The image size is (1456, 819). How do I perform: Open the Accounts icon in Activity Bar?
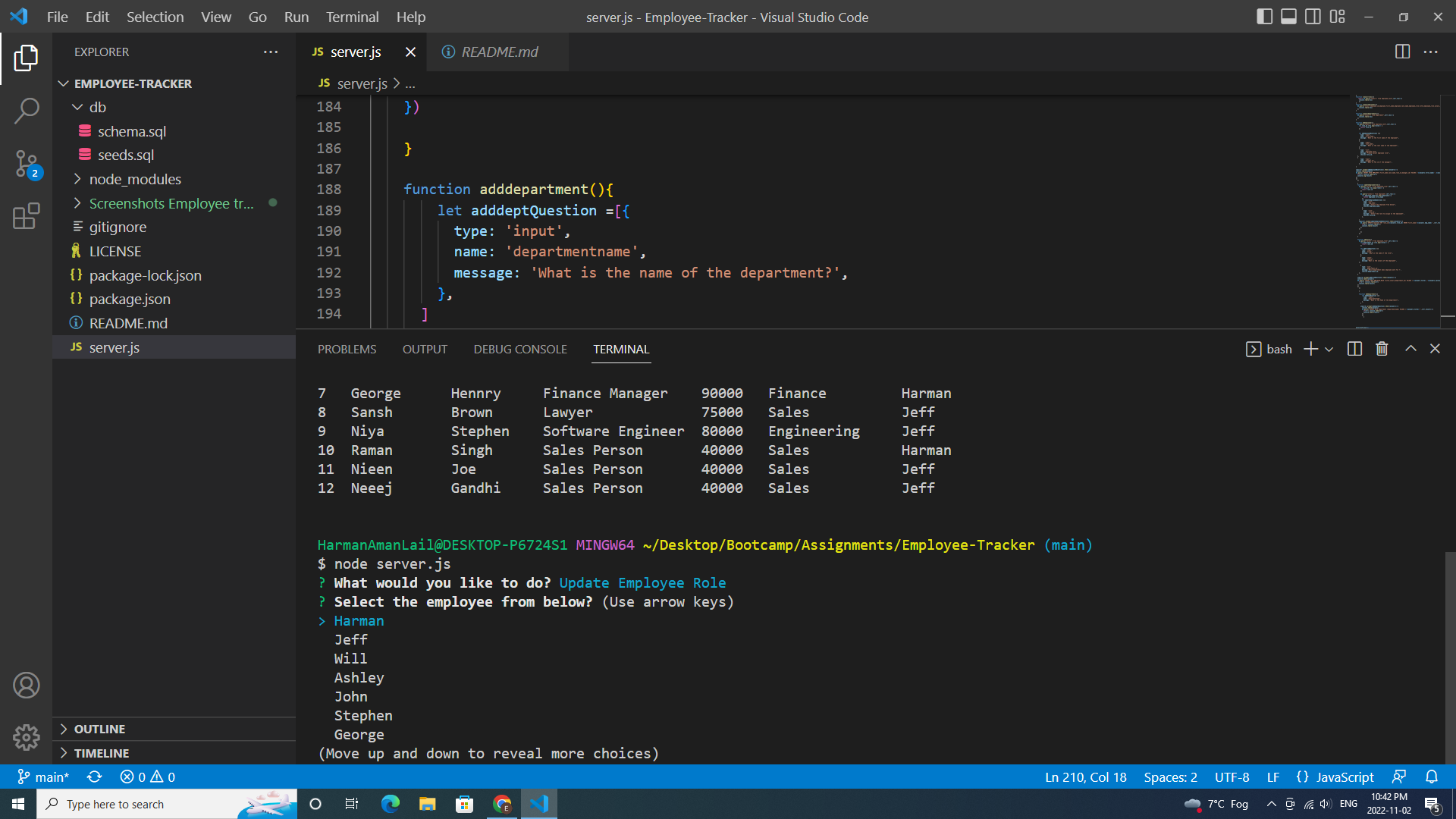(27, 685)
